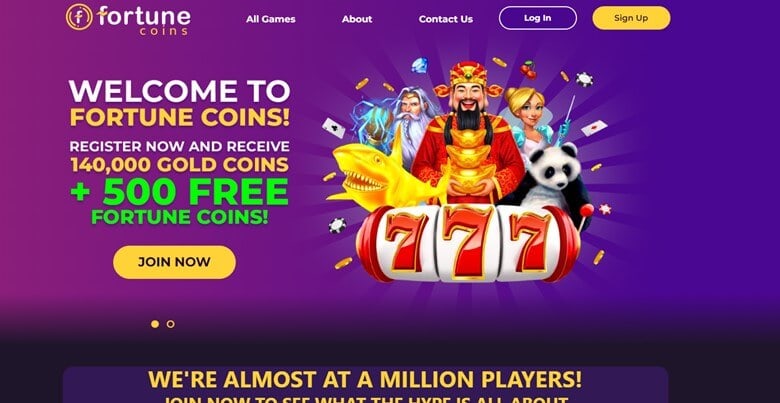Image resolution: width=780 pixels, height=403 pixels.
Task: Click the Log In button
Action: click(x=538, y=18)
